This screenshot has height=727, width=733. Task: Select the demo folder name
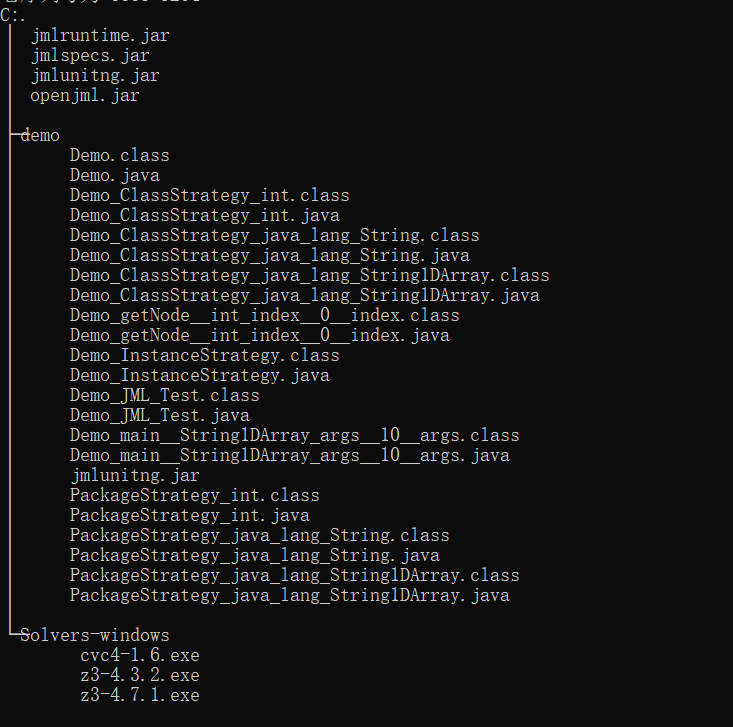tap(40, 135)
